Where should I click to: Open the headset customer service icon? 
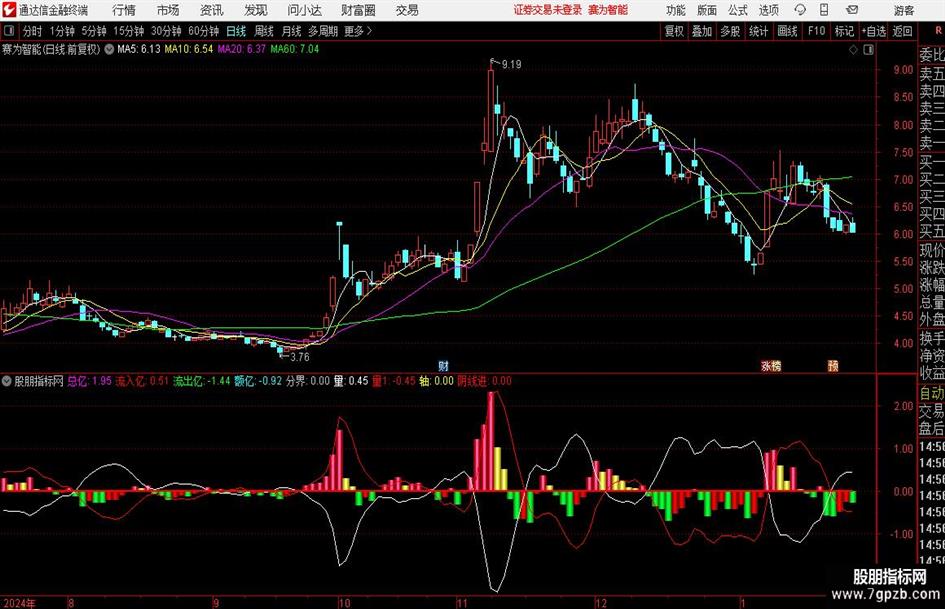tap(800, 10)
